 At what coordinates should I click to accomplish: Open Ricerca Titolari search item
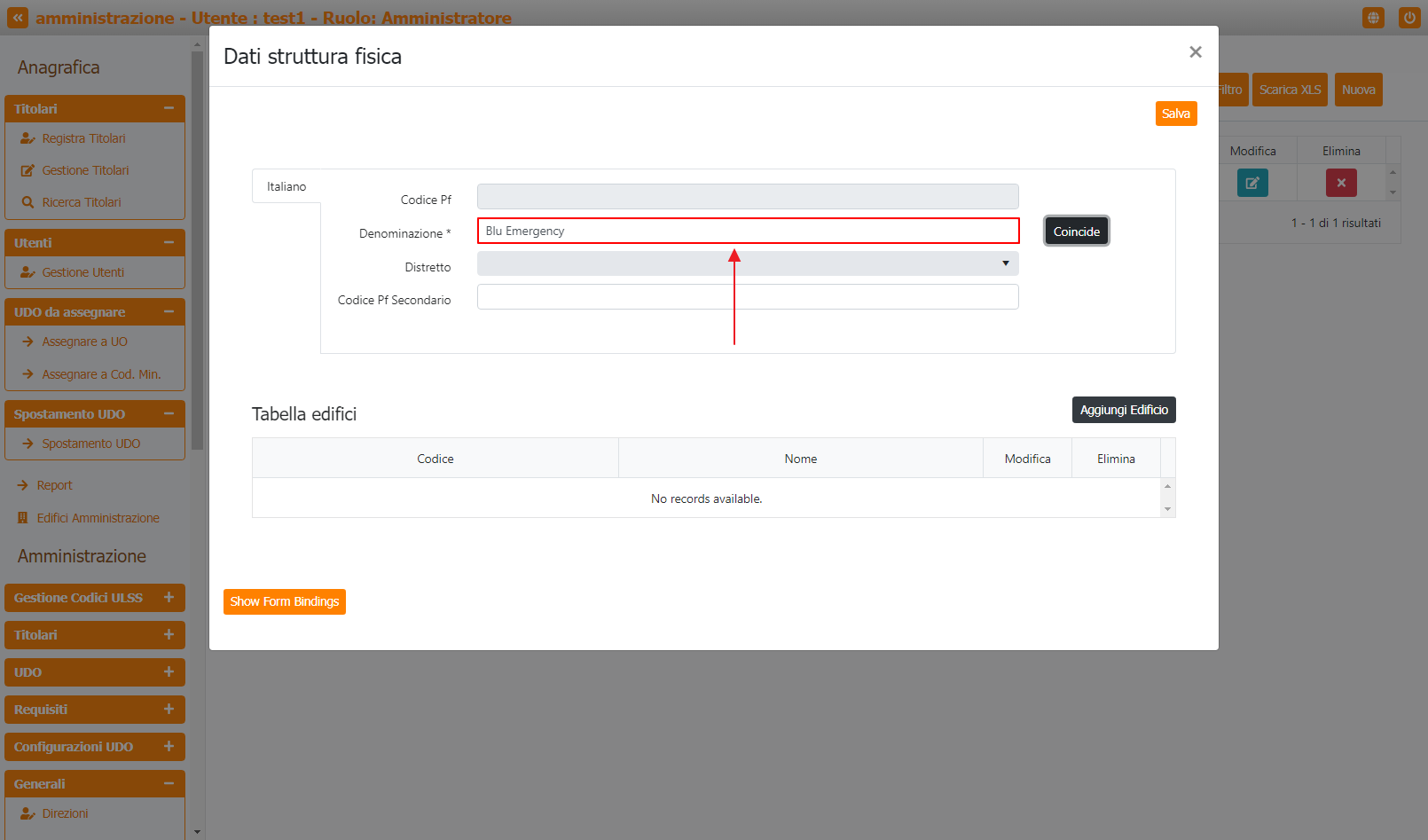tap(81, 202)
